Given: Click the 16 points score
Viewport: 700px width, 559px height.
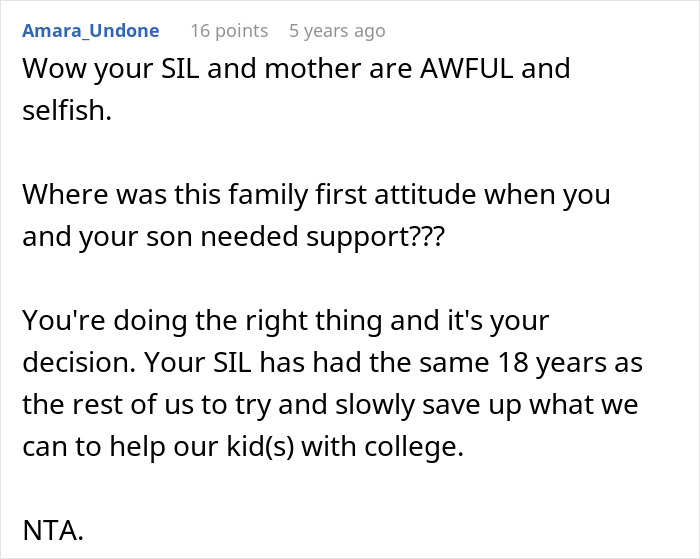Looking at the screenshot, I should click(x=229, y=31).
